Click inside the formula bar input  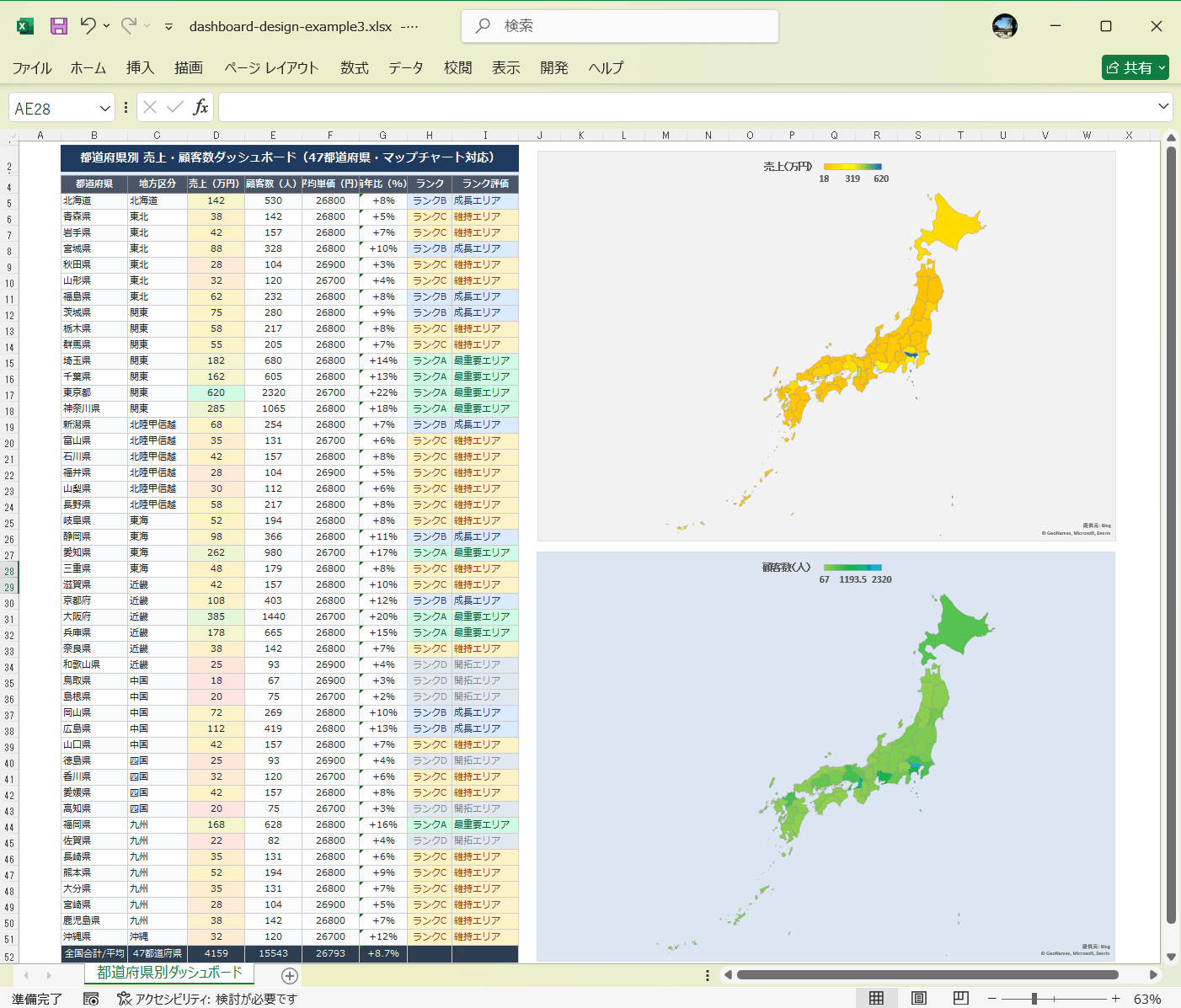(x=687, y=107)
